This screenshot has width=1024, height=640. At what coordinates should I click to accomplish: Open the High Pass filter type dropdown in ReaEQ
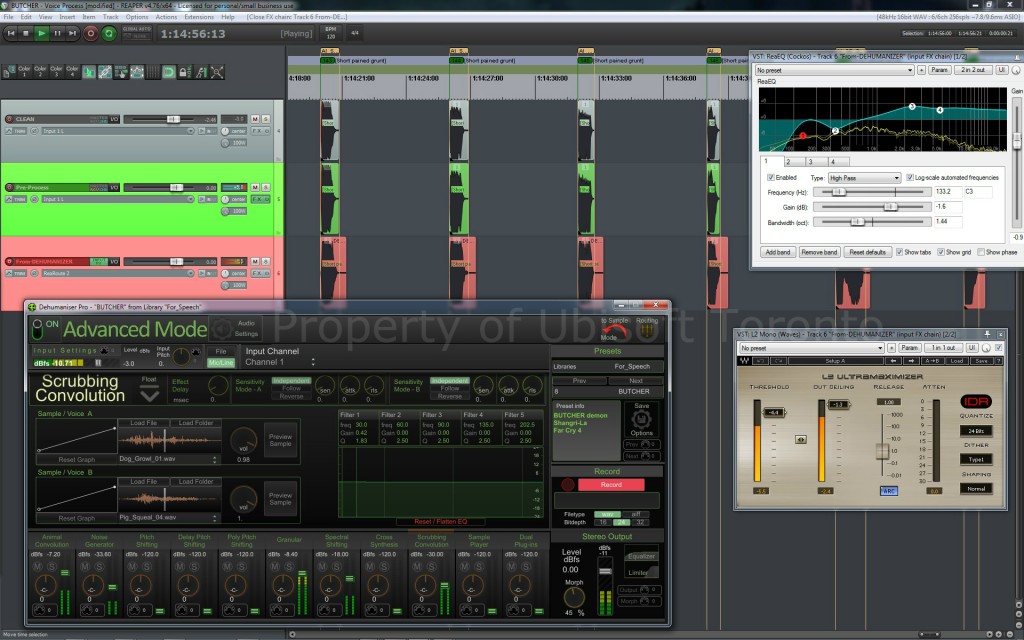[x=863, y=178]
